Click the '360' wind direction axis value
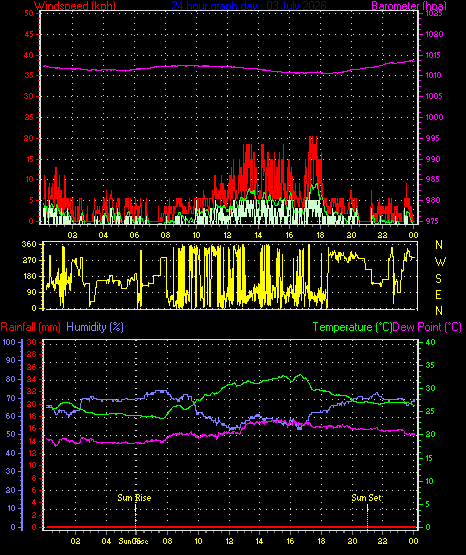This screenshot has height=555, width=466. coord(29,244)
